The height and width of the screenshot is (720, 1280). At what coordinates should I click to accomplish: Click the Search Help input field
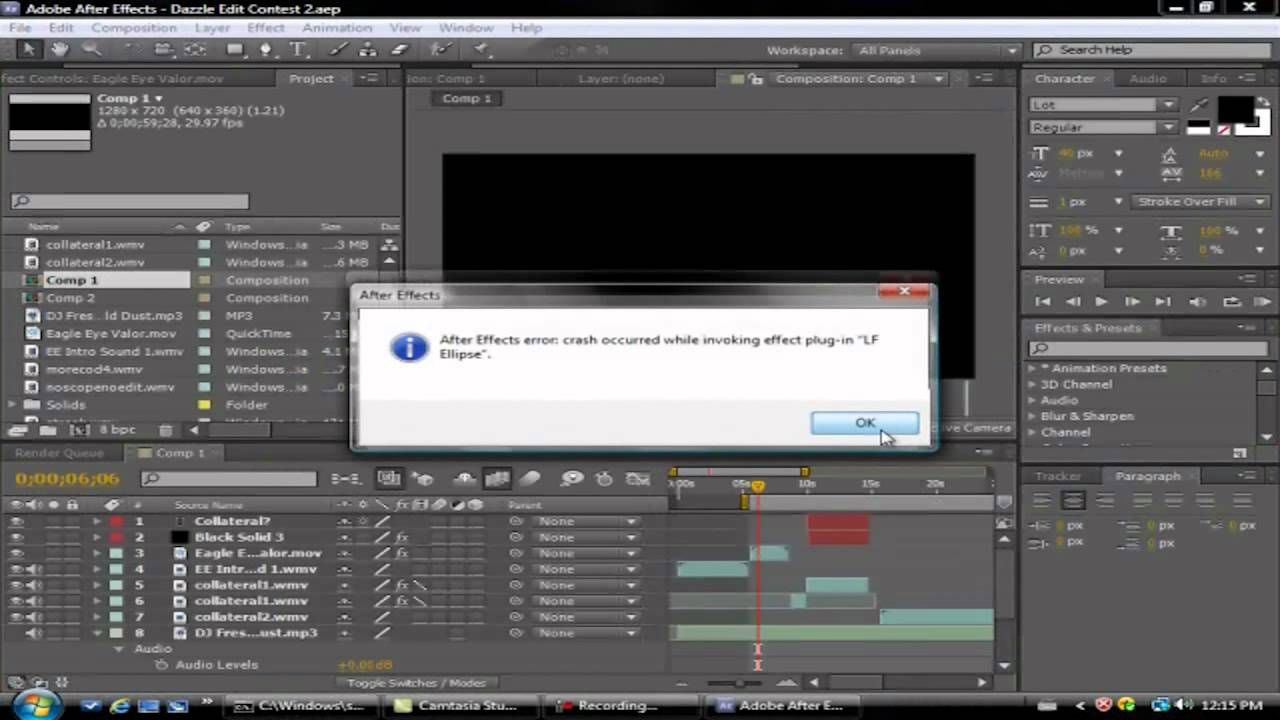(x=1150, y=50)
